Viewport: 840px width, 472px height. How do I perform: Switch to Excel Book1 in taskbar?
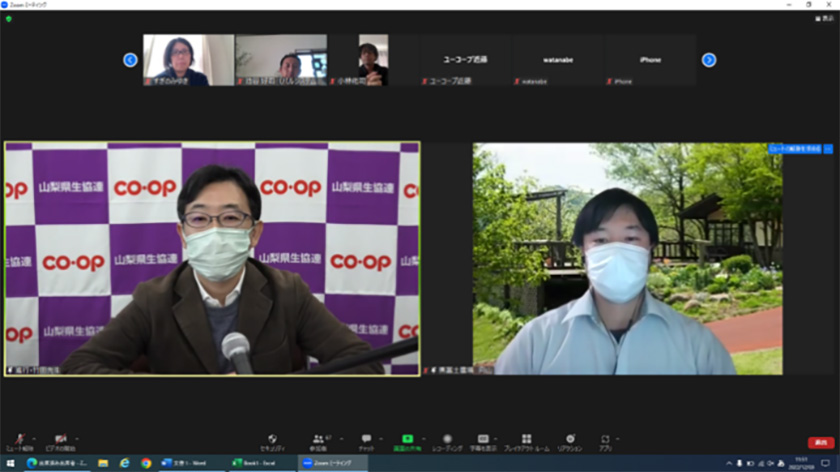click(x=261, y=463)
